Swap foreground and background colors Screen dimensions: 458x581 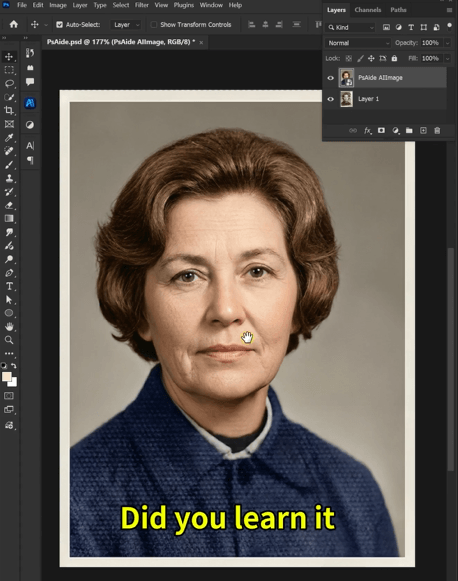coord(14,366)
